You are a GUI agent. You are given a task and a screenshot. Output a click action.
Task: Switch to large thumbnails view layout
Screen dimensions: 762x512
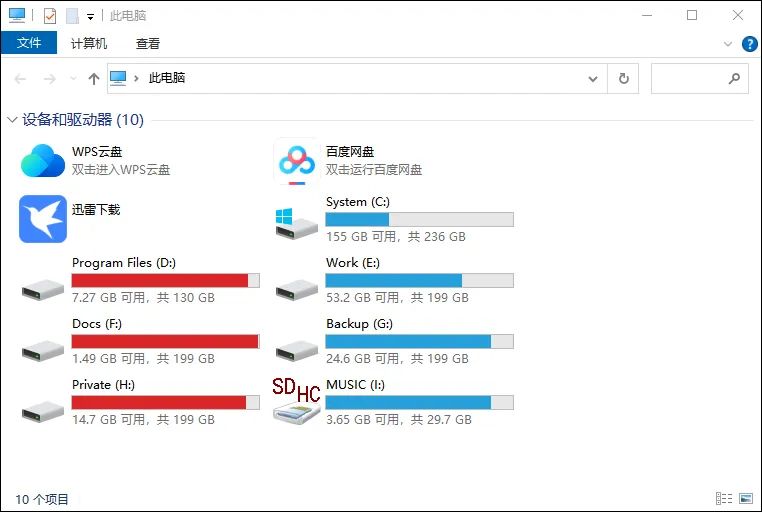click(745, 498)
